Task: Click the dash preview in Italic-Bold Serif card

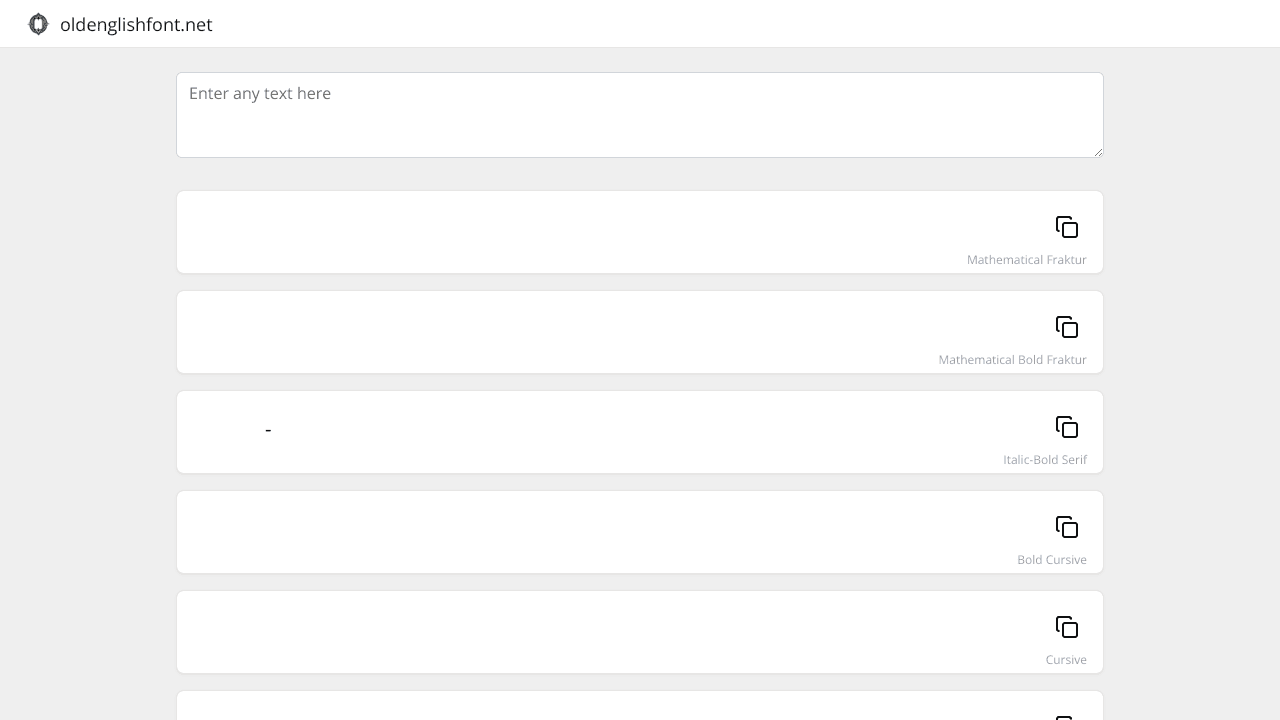Action: point(268,430)
